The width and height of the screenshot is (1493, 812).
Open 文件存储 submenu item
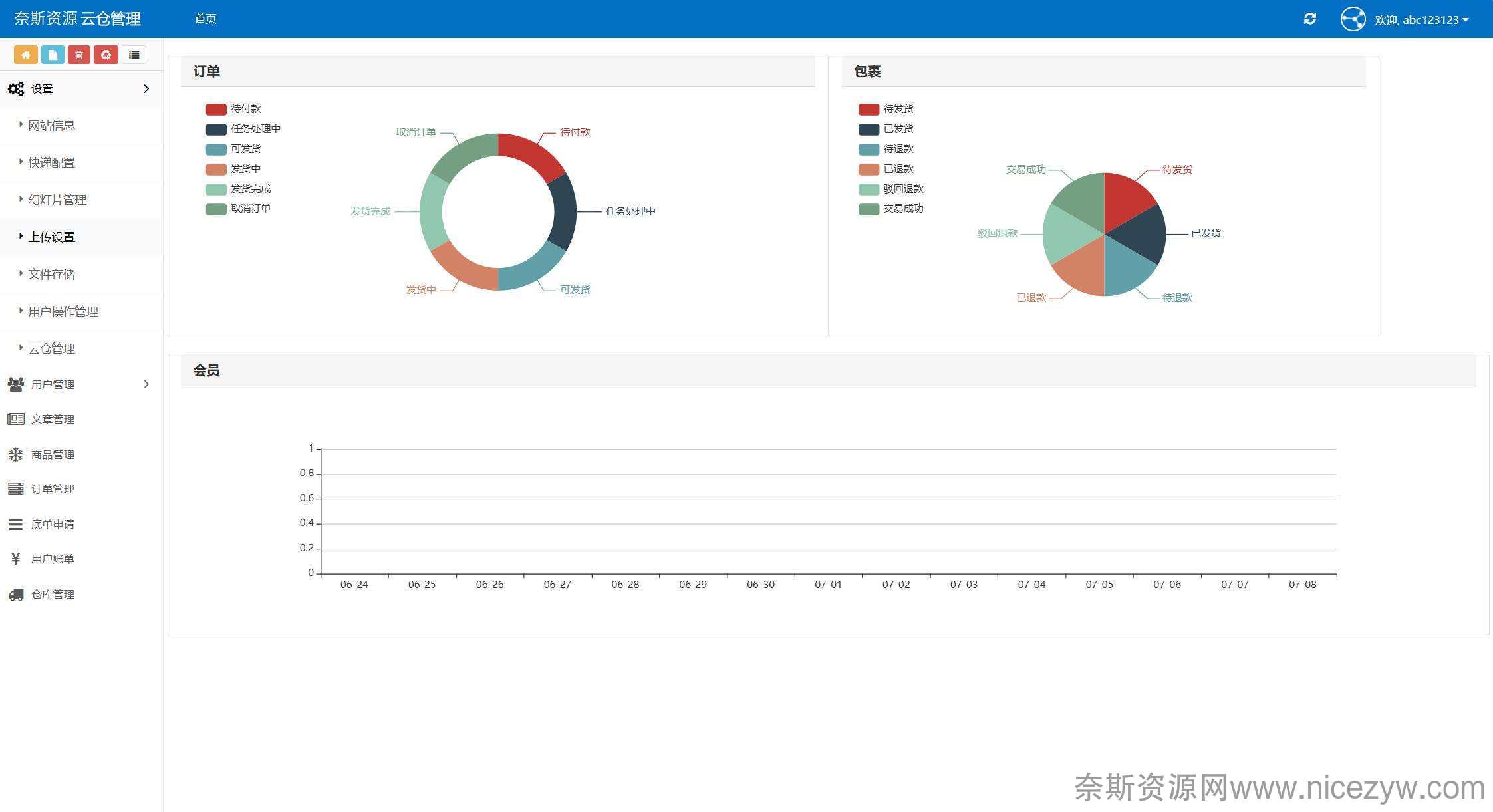point(81,274)
